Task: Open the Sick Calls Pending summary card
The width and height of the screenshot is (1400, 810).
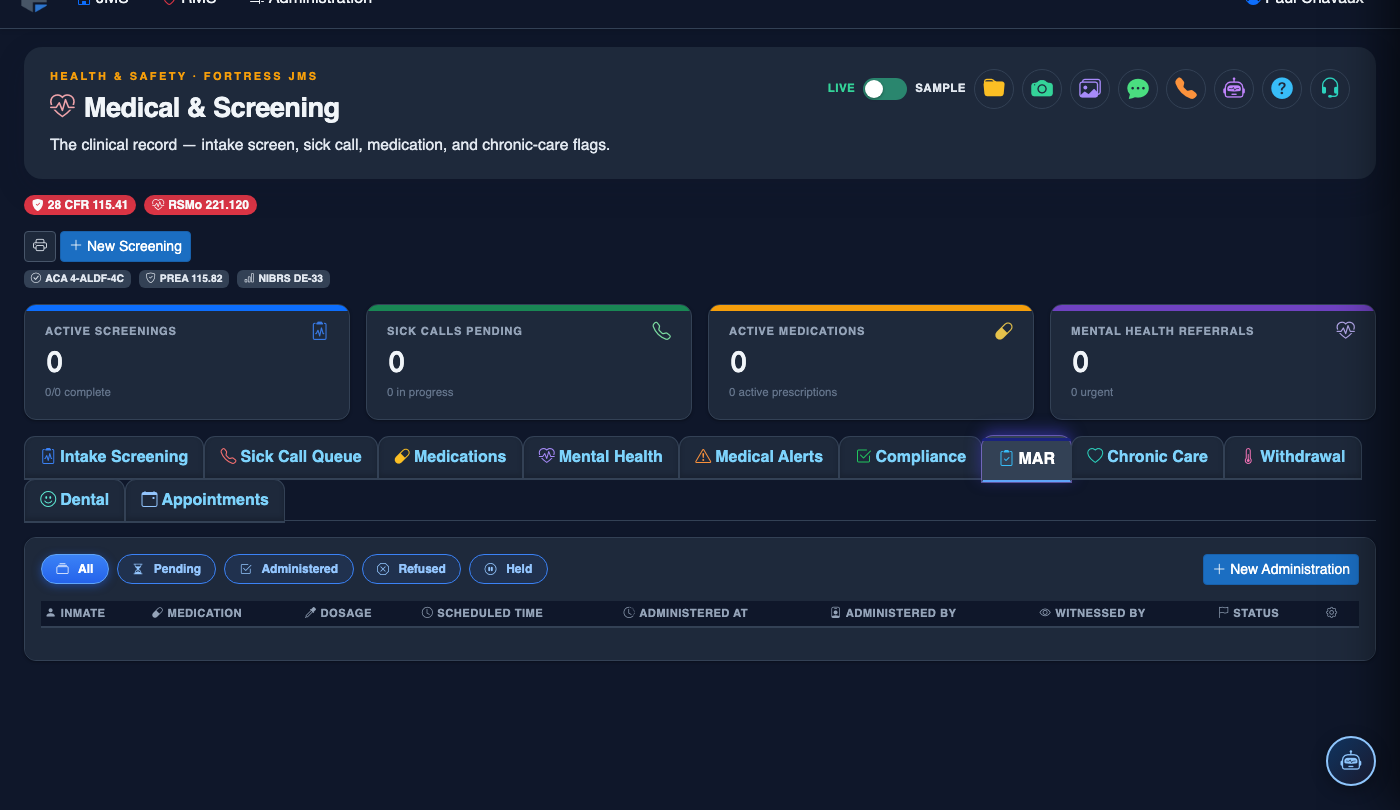Action: coord(529,362)
